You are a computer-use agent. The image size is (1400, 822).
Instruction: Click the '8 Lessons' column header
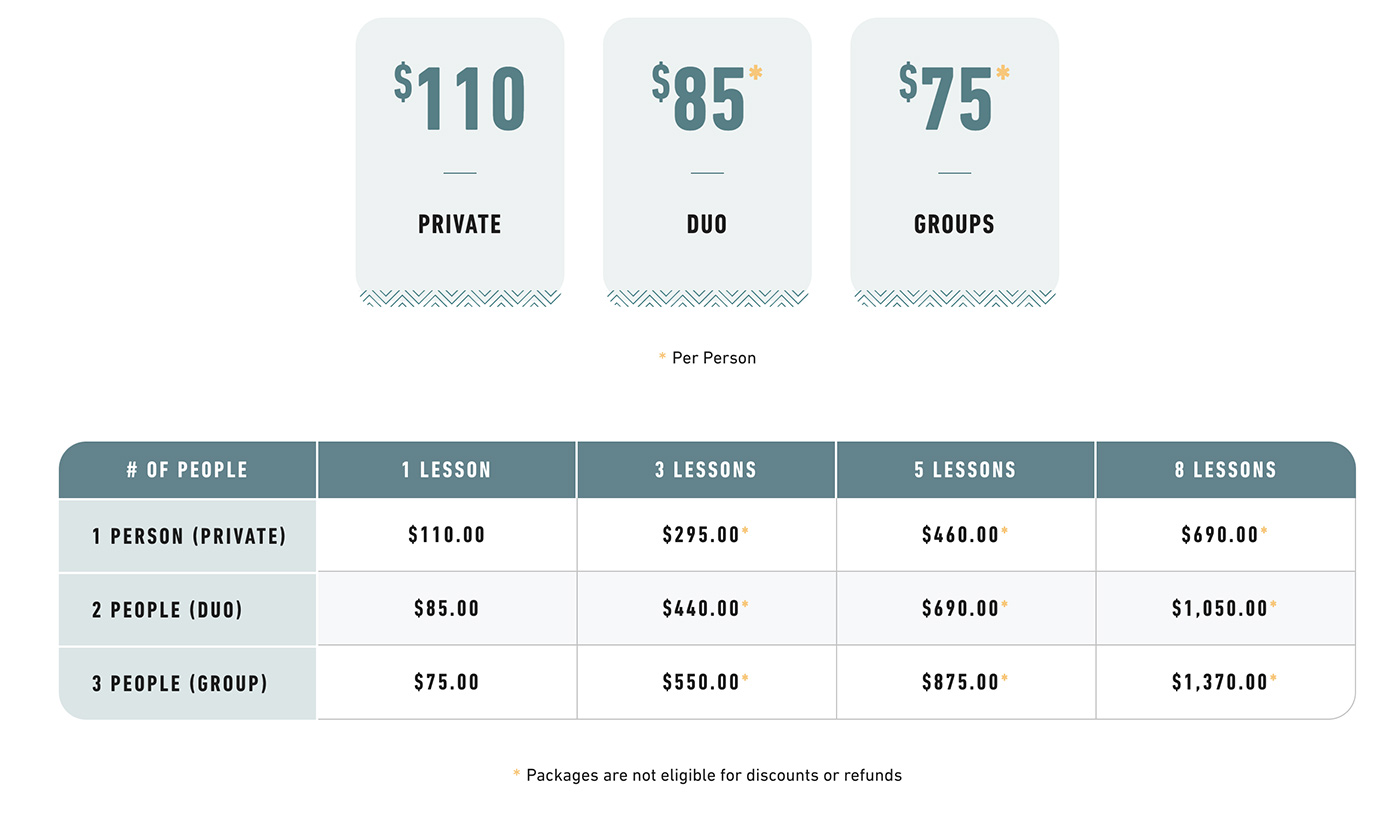pyautogui.click(x=1225, y=470)
